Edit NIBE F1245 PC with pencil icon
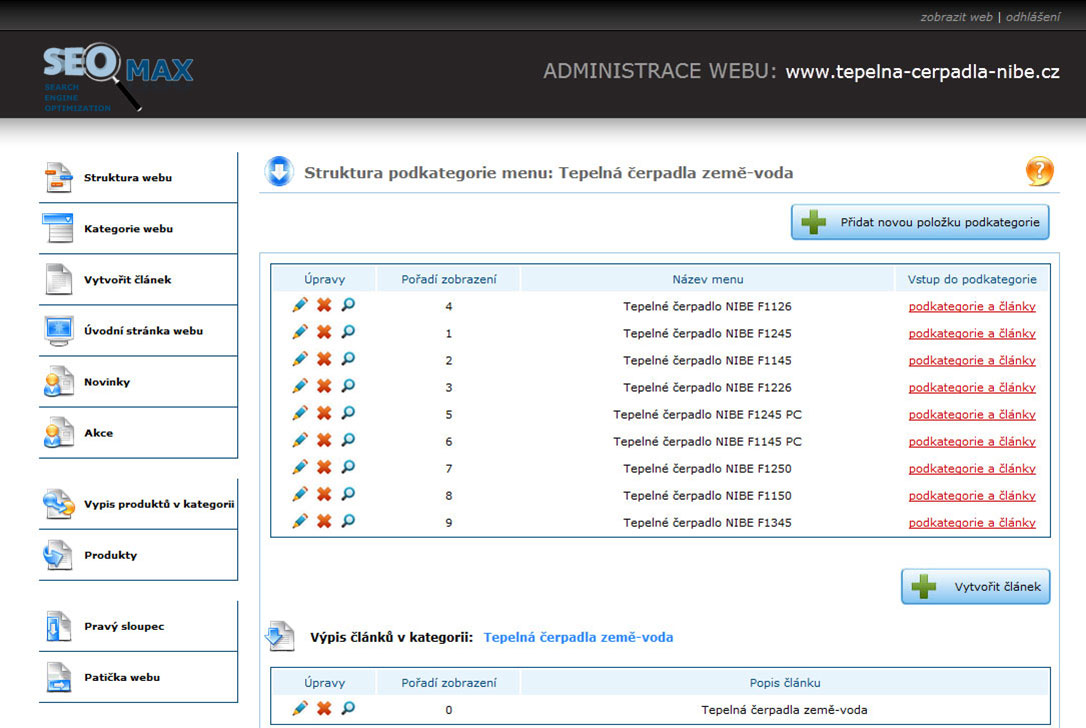The image size is (1086, 728). point(300,413)
